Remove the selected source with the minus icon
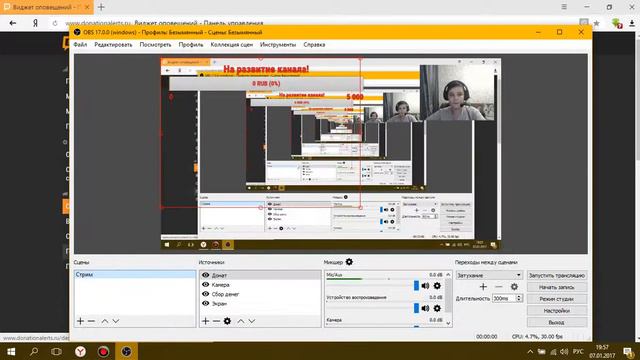The image size is (640, 360). (x=216, y=321)
